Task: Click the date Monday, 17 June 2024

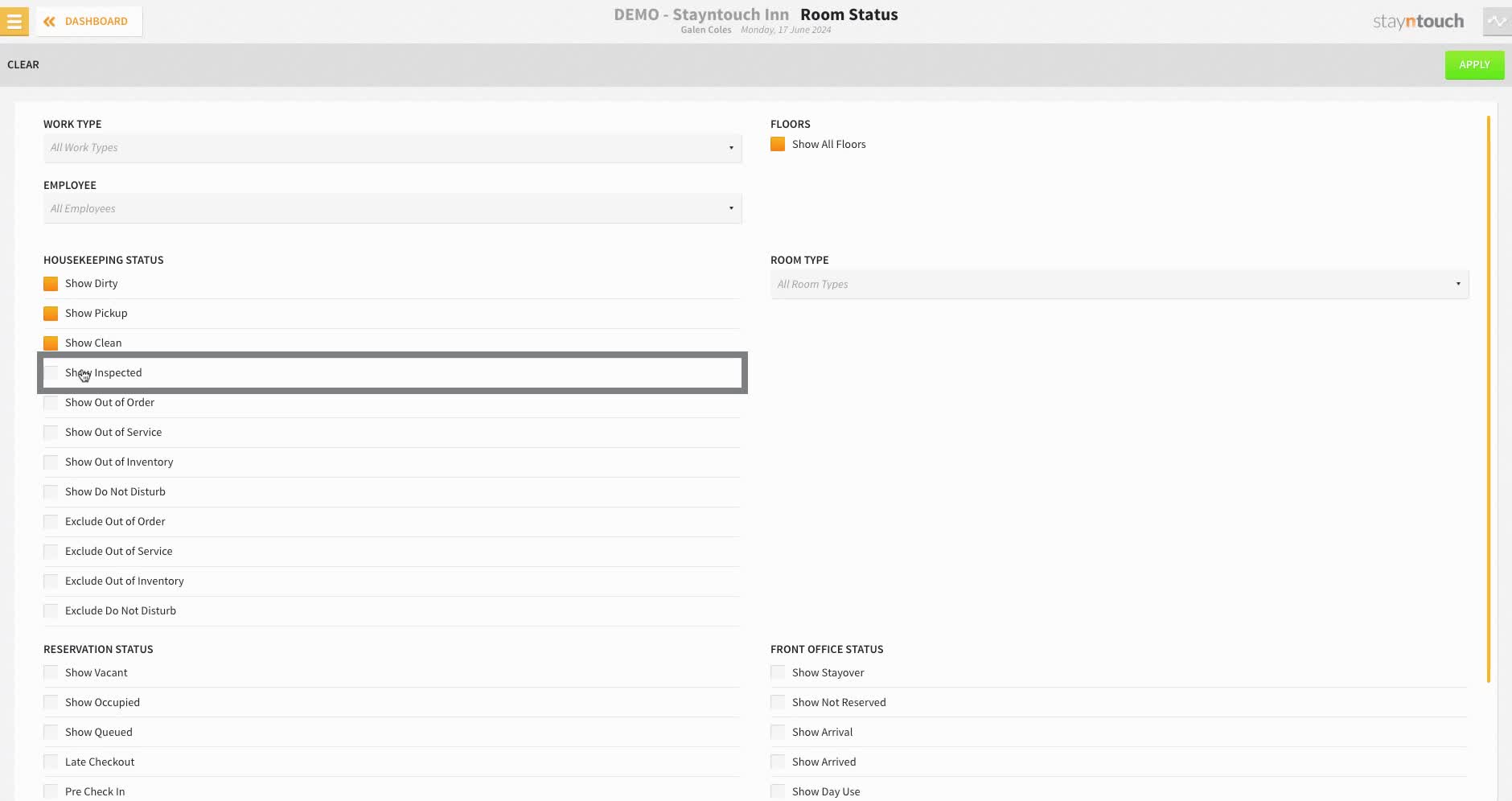Action: (x=786, y=30)
